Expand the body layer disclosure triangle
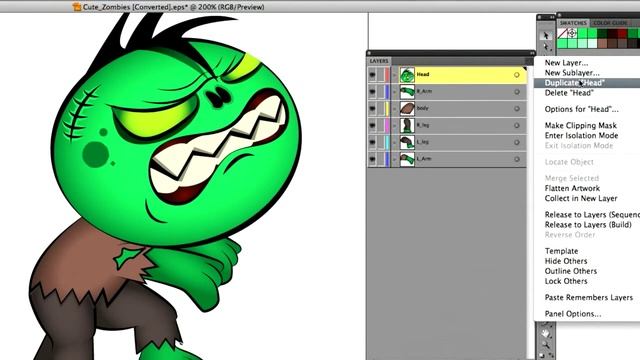The height and width of the screenshot is (360, 640). click(395, 109)
